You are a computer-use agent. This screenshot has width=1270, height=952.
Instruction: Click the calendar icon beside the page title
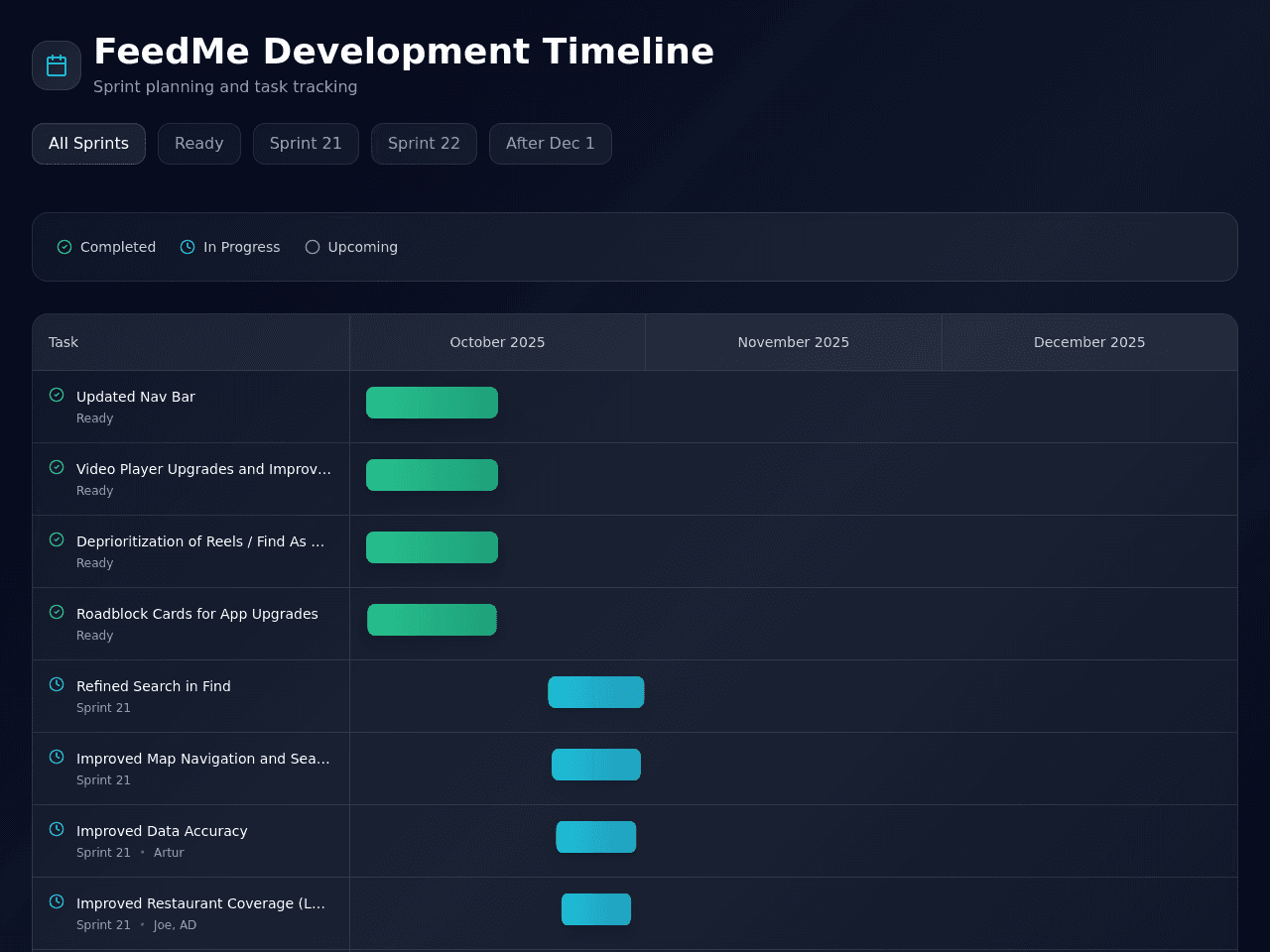57,65
